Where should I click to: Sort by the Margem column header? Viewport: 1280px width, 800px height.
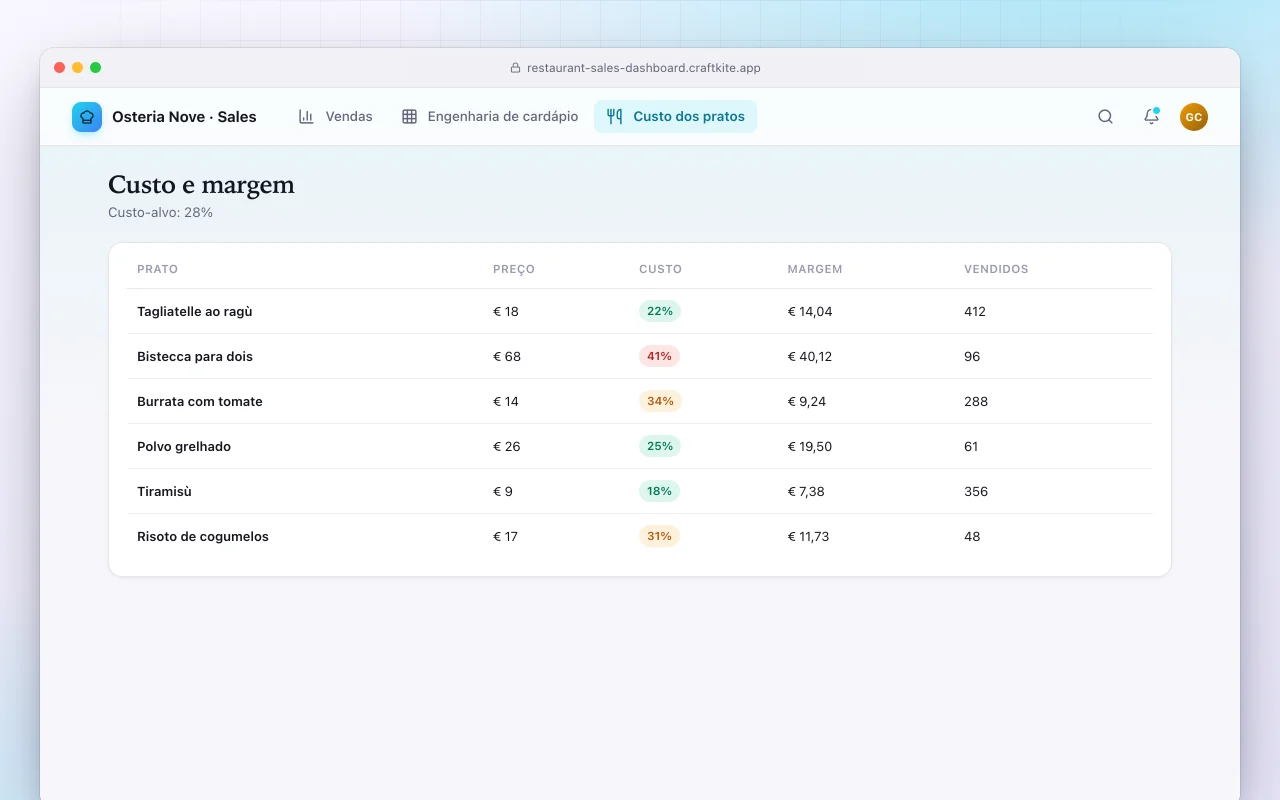click(815, 269)
